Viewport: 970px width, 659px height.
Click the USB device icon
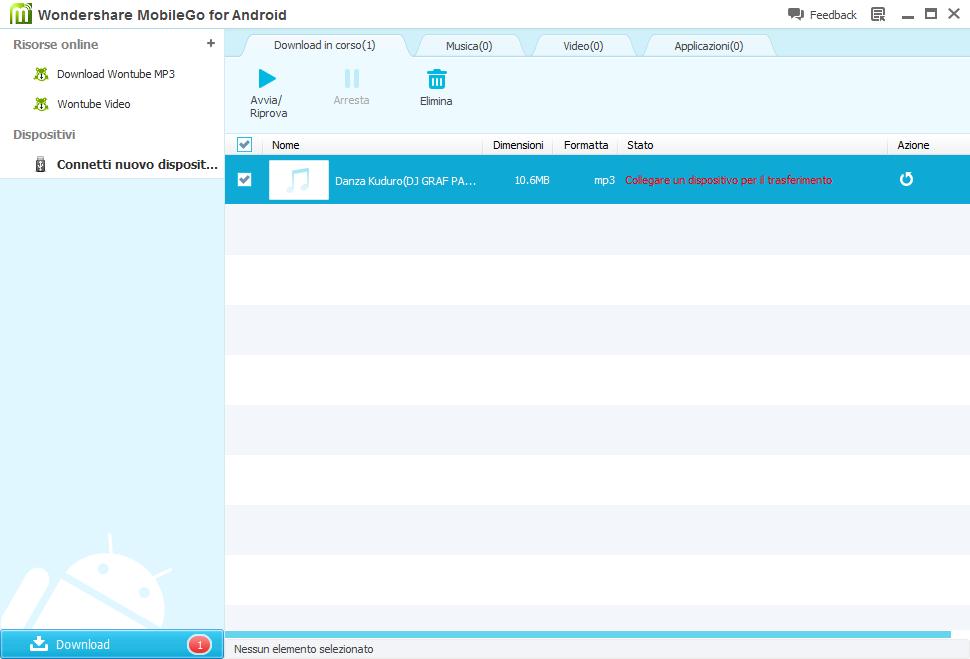(40, 165)
